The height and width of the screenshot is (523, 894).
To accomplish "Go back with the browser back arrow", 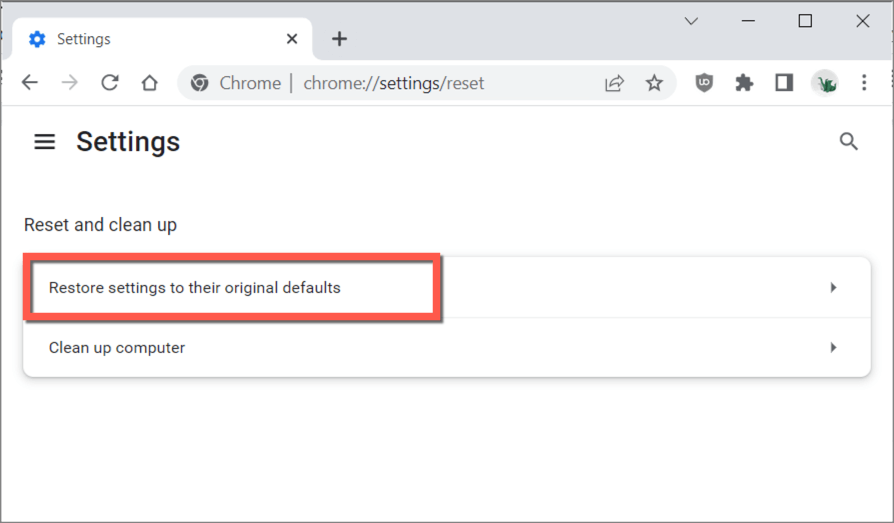I will tap(30, 83).
